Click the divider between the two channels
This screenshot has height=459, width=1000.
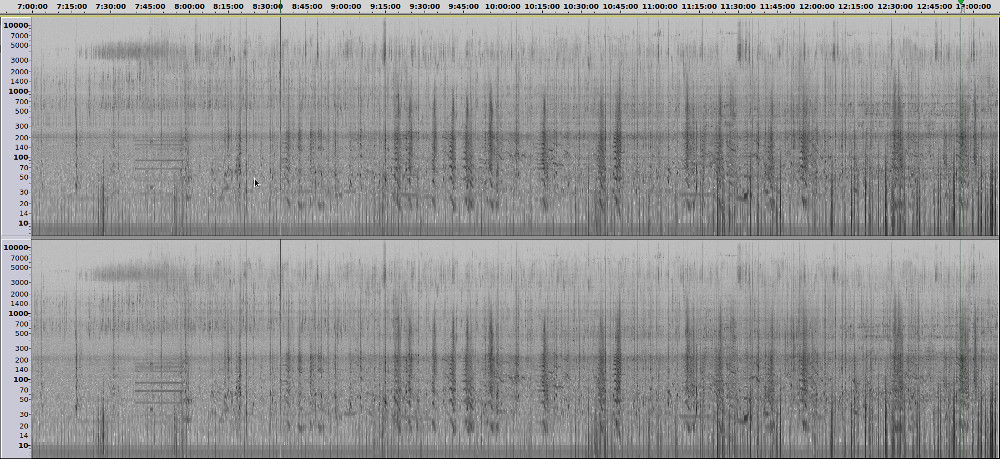[x=500, y=238]
